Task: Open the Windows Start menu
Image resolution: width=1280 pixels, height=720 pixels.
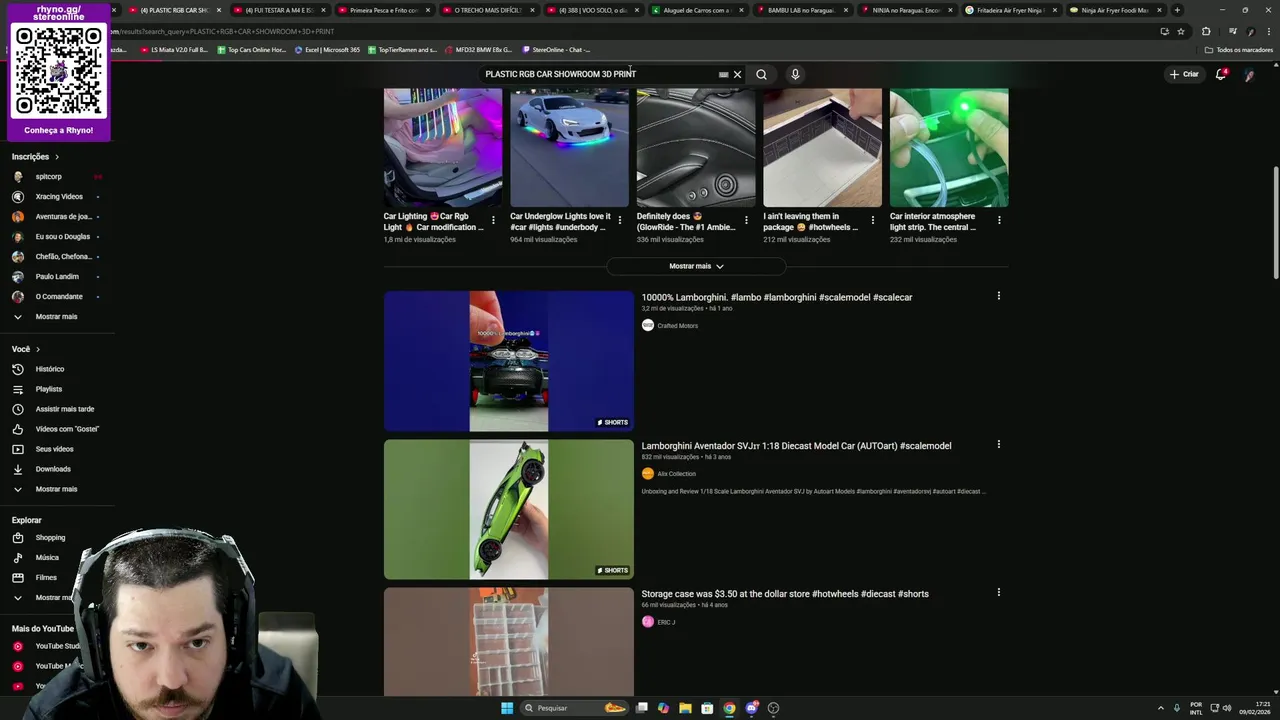Action: [507, 708]
